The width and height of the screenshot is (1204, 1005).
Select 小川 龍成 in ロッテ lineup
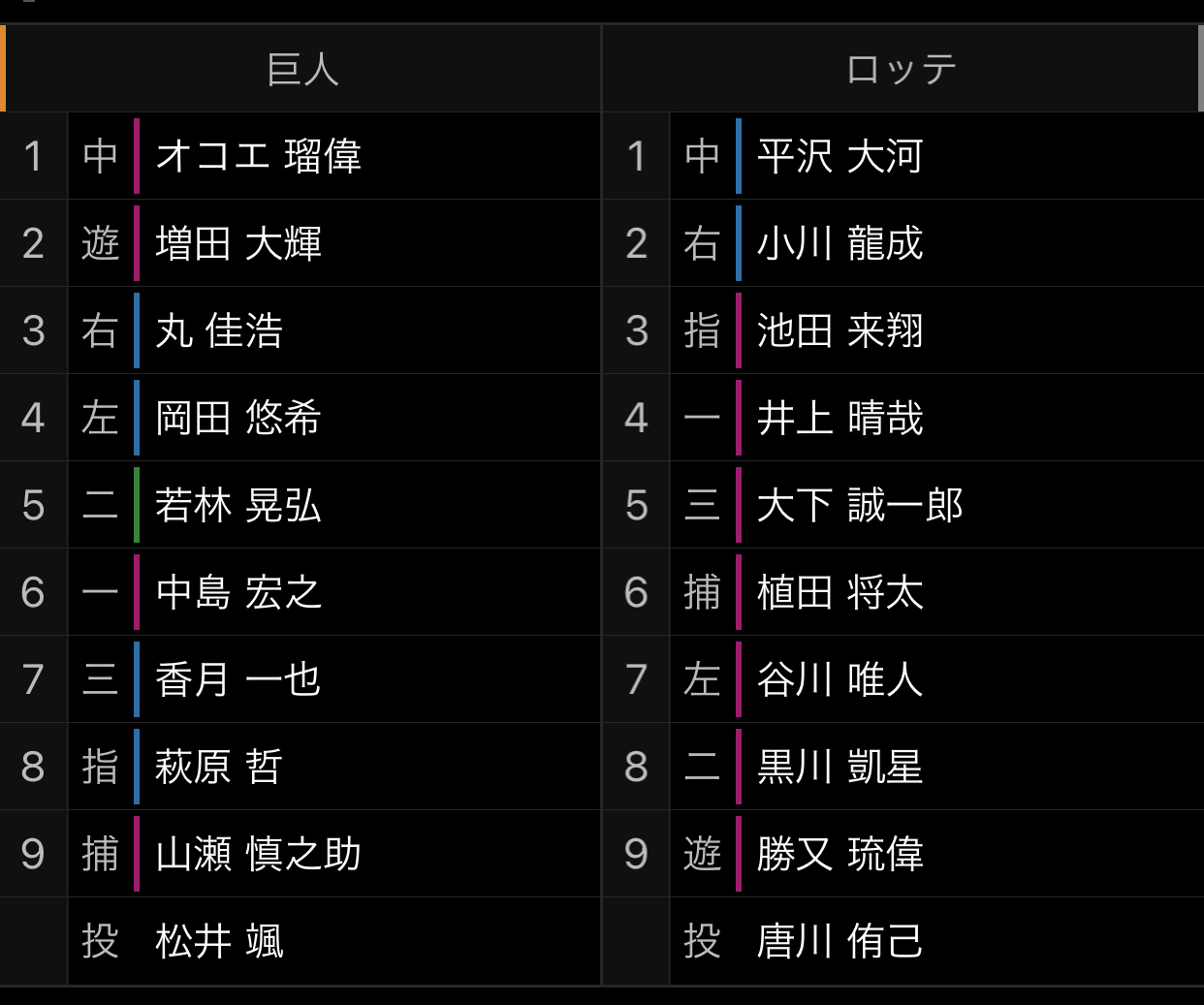tap(840, 243)
